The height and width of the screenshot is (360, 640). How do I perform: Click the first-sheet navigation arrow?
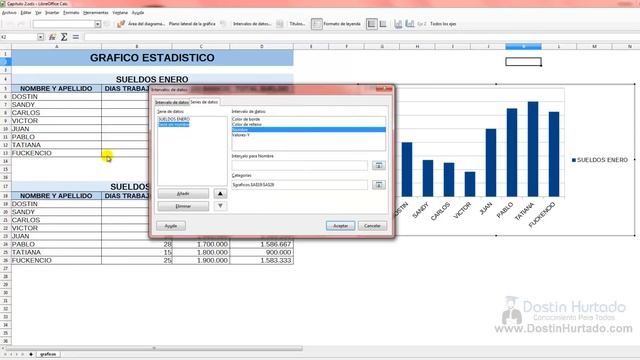coord(5,354)
